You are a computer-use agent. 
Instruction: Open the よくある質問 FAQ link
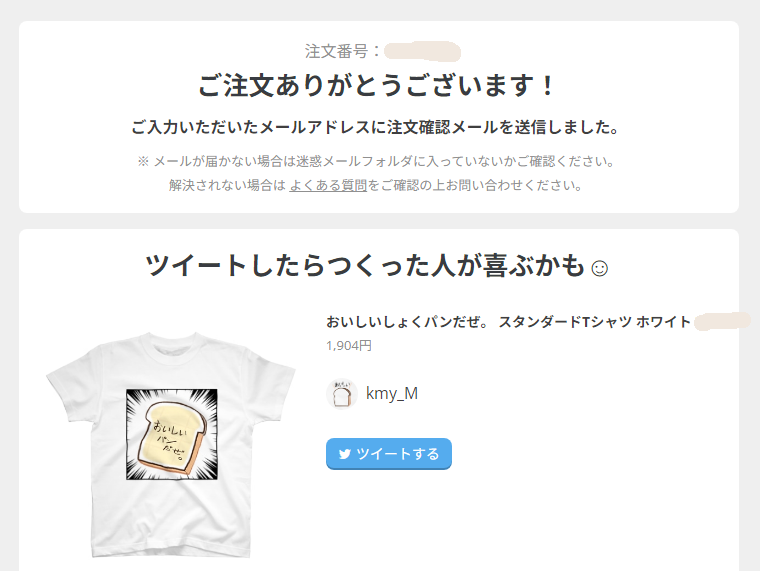pos(328,185)
